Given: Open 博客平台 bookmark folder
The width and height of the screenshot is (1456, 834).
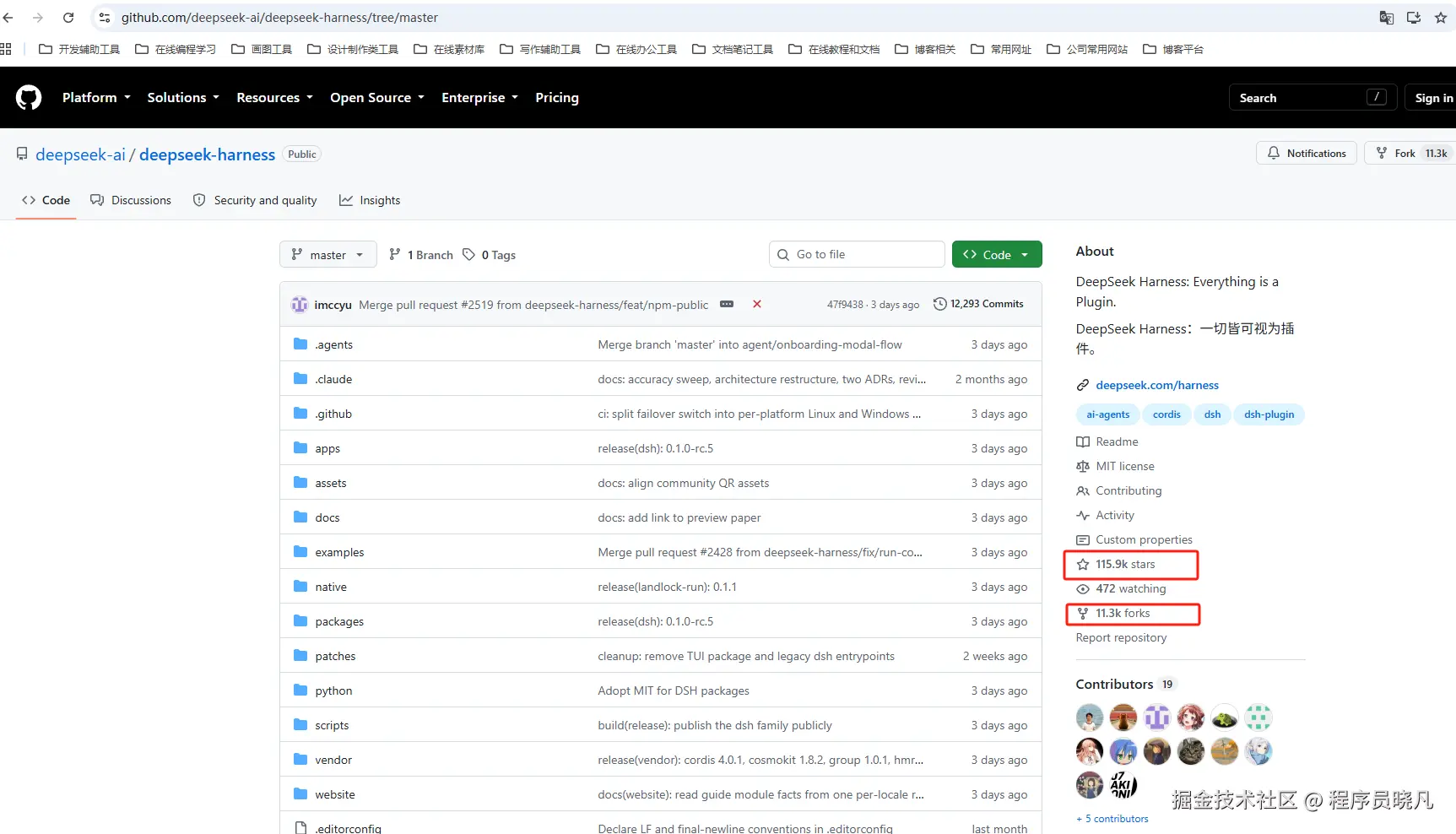Looking at the screenshot, I should click(x=1173, y=49).
